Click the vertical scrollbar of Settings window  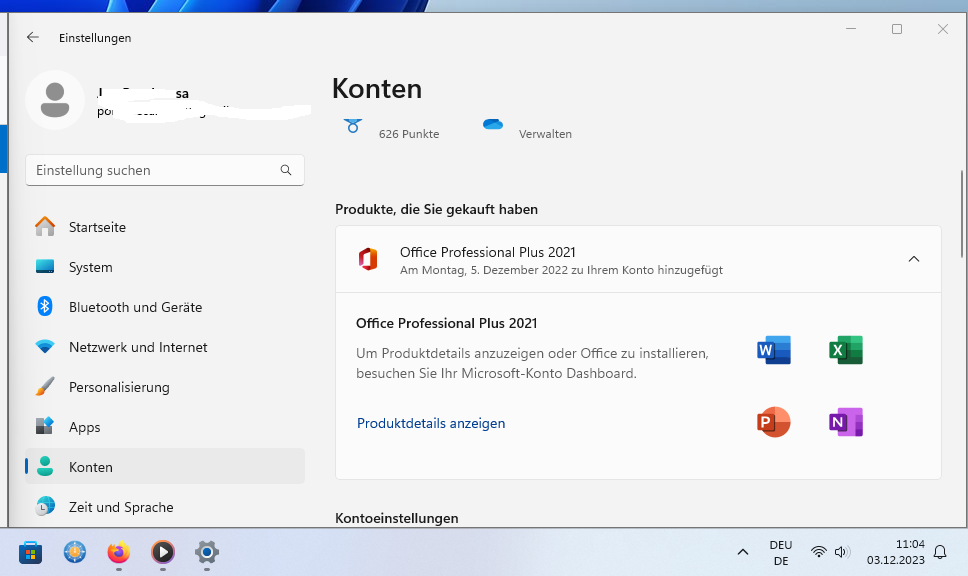tap(962, 214)
